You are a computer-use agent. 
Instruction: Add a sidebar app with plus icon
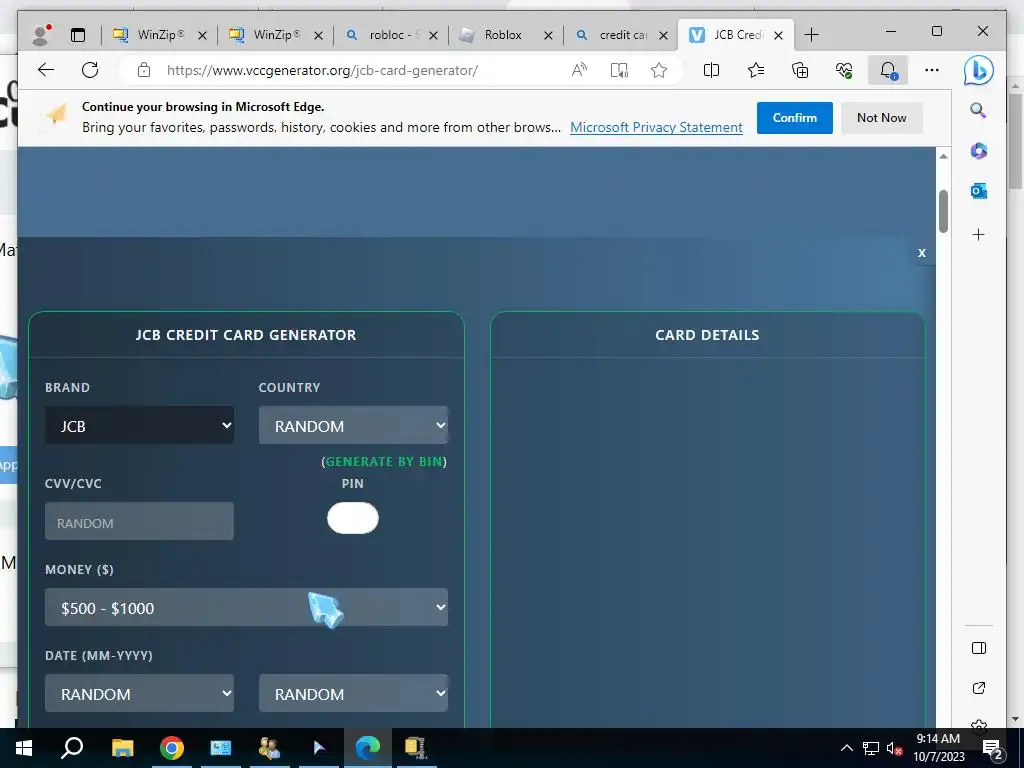click(978, 234)
